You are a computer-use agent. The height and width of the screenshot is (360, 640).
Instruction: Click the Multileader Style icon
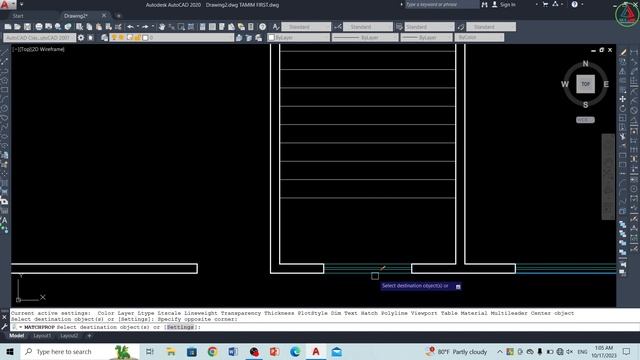pos(461,27)
